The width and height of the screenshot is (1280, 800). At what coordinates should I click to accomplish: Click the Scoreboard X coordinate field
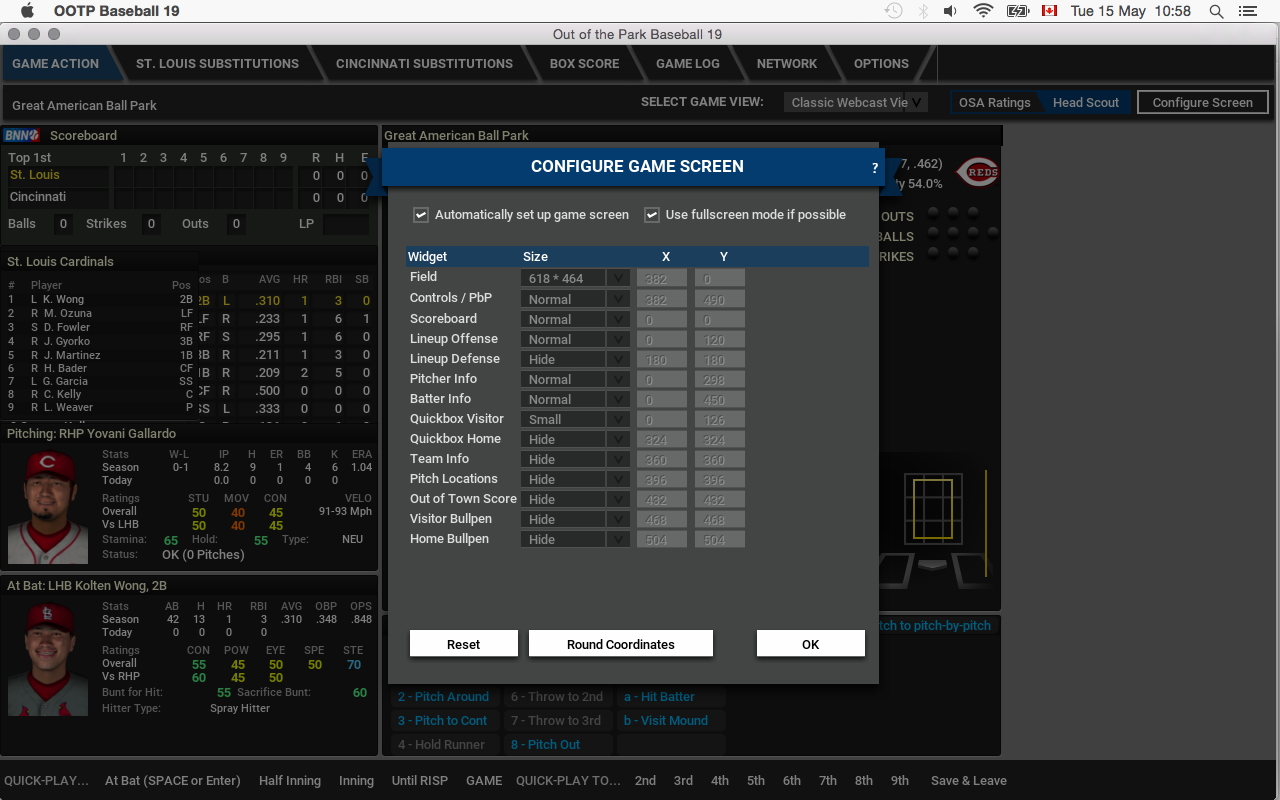point(661,319)
